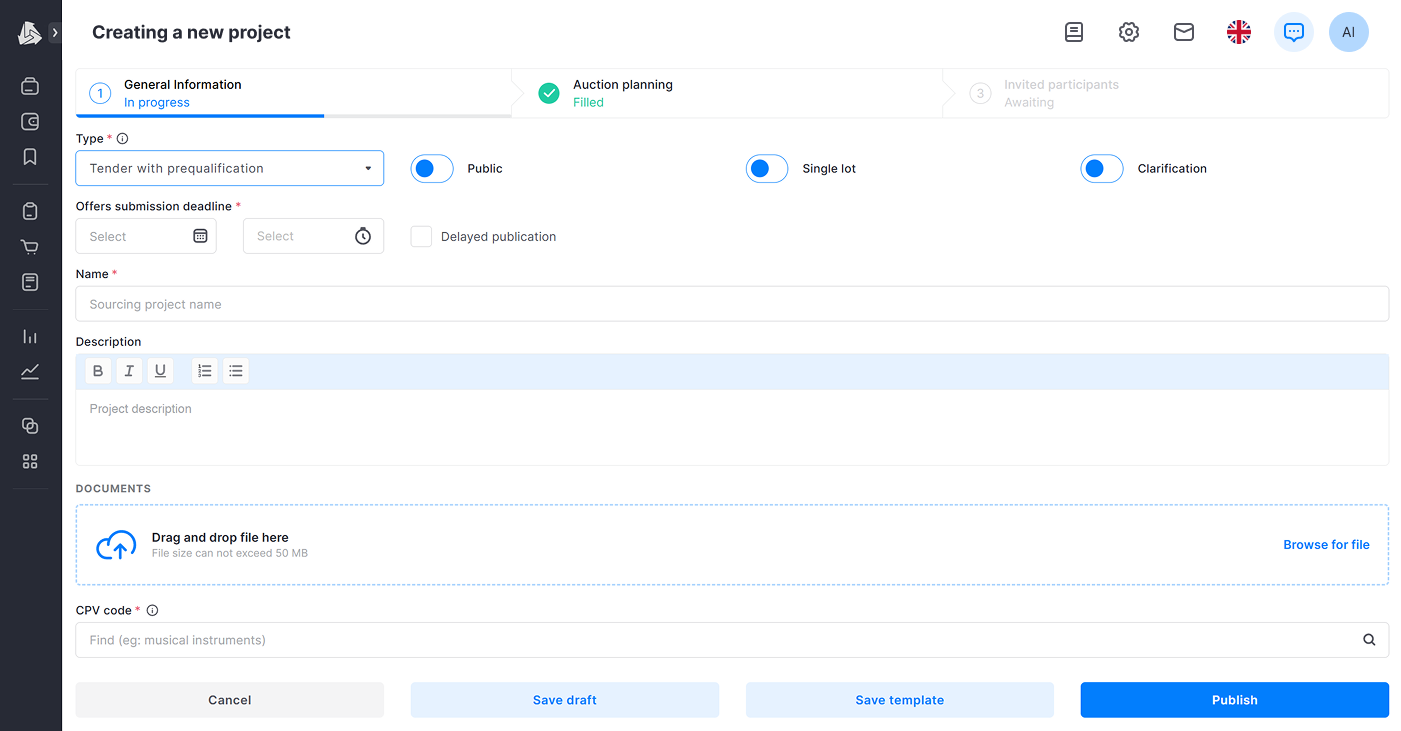Screen dimensions: 1401x731
Task: Click the Cancel button
Action: click(229, 700)
